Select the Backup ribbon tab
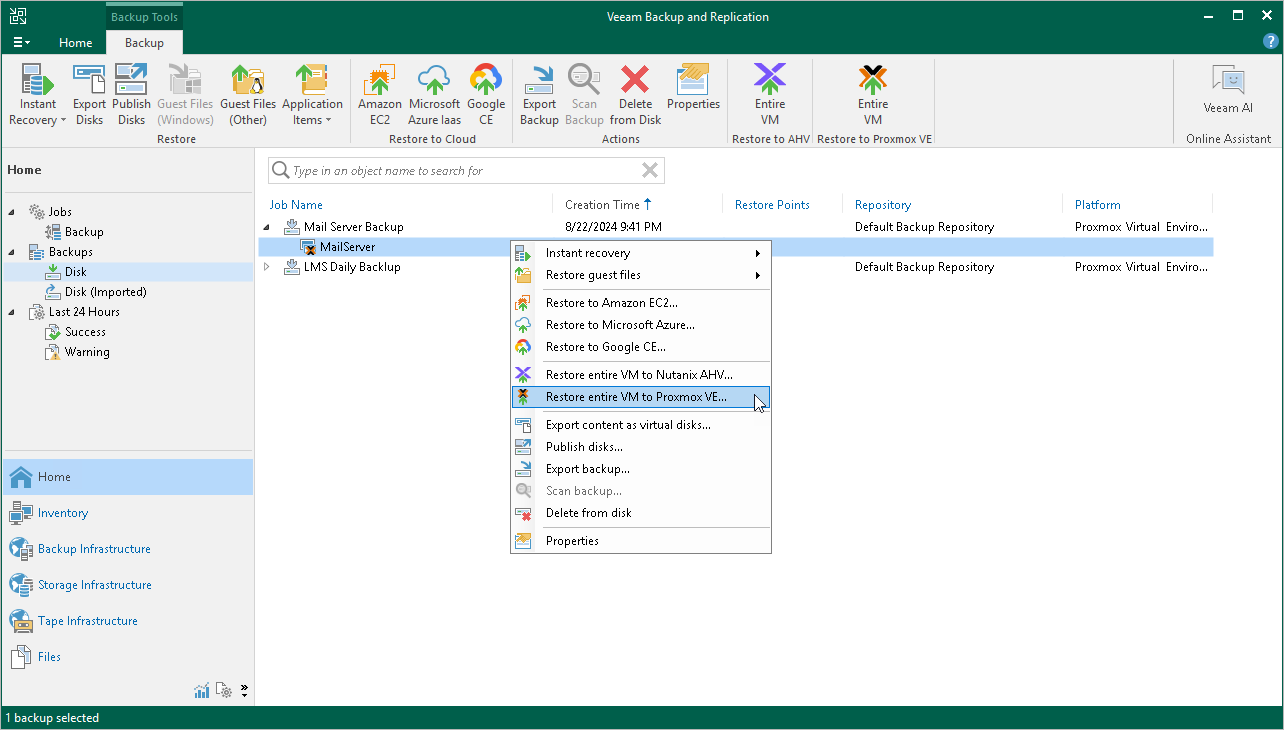The image size is (1284, 730). (x=144, y=42)
